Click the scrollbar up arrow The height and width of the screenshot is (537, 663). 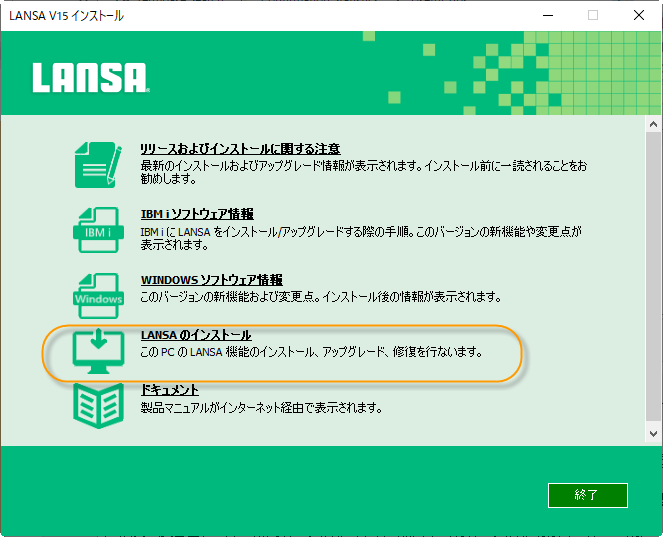(653, 124)
